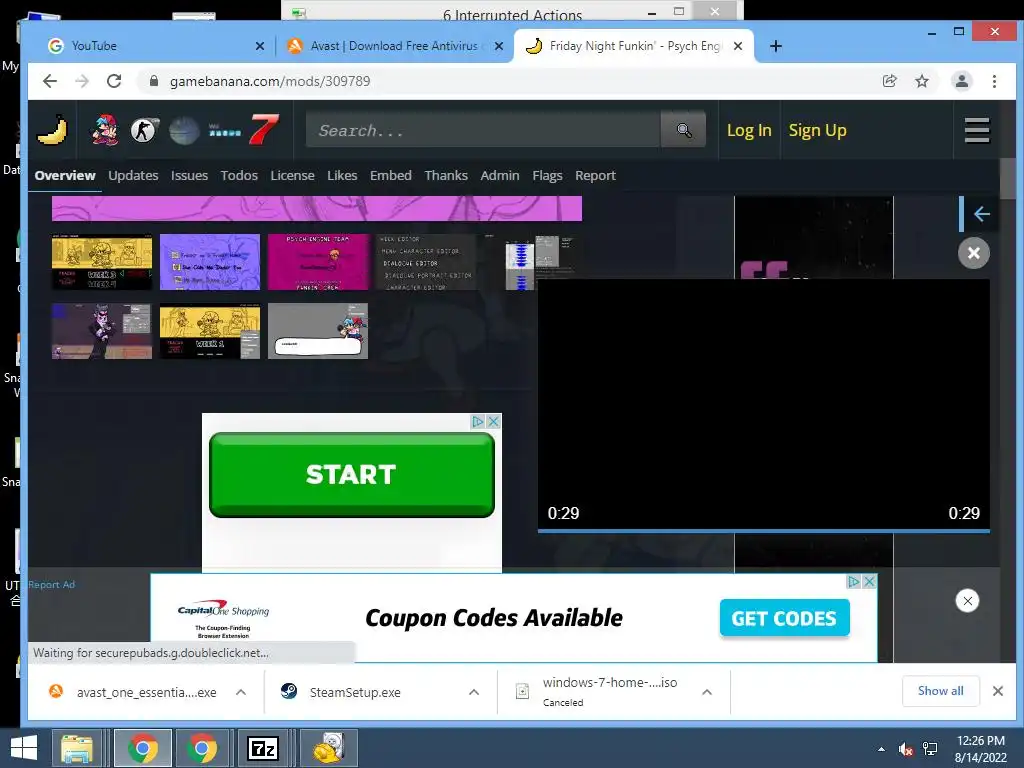
Task: Open Windows Start menu
Action: click(24, 748)
